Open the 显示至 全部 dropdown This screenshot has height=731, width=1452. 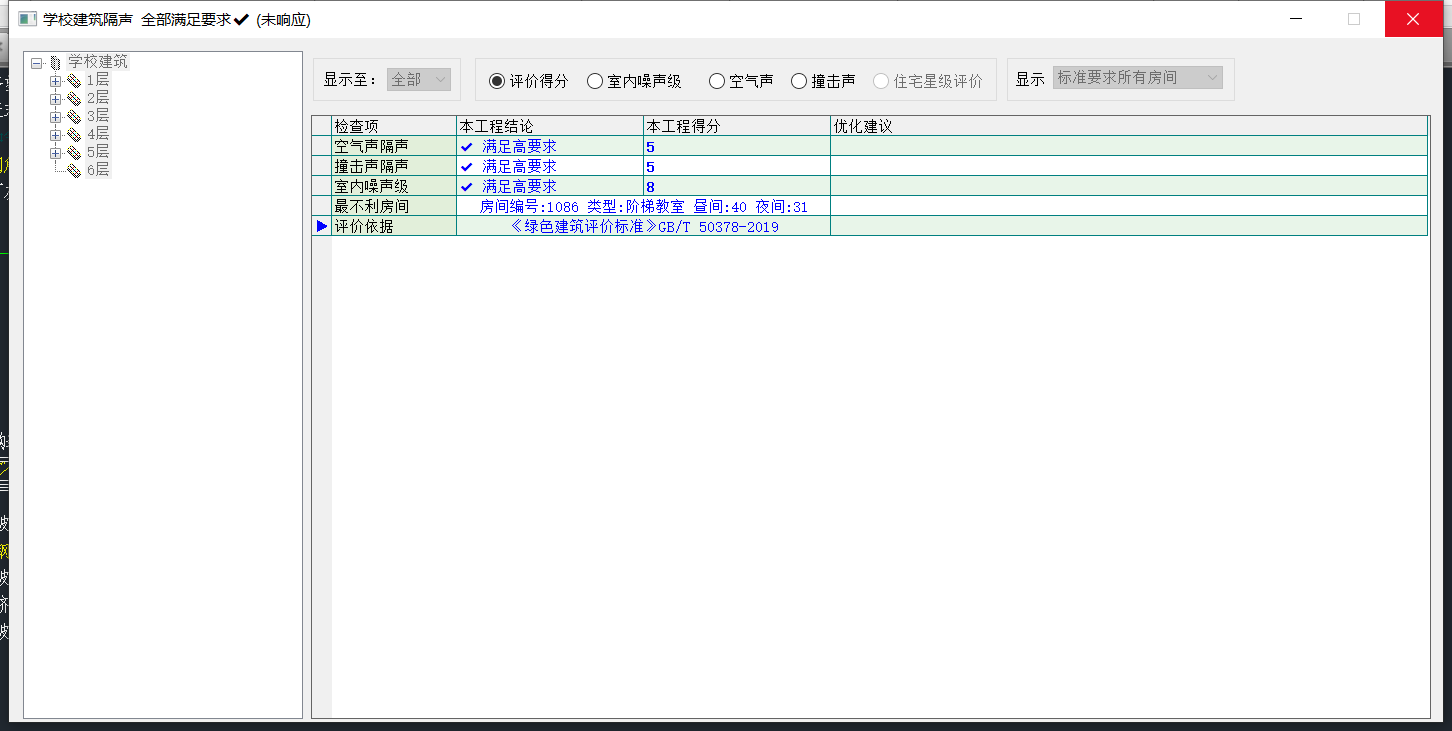[x=419, y=80]
